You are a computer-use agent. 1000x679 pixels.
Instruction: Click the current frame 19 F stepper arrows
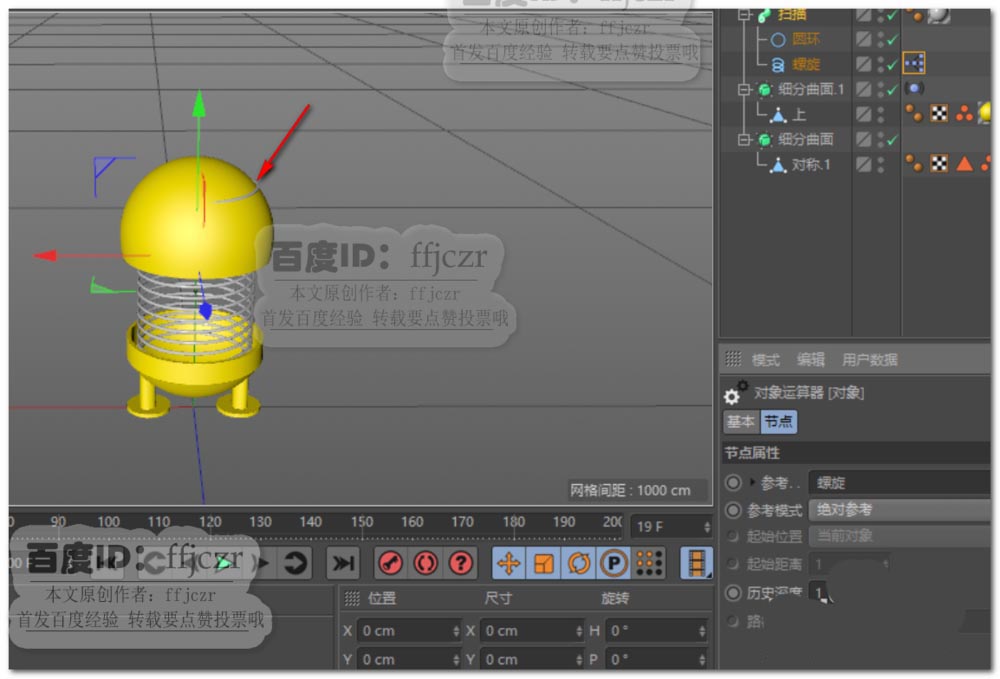(x=707, y=527)
